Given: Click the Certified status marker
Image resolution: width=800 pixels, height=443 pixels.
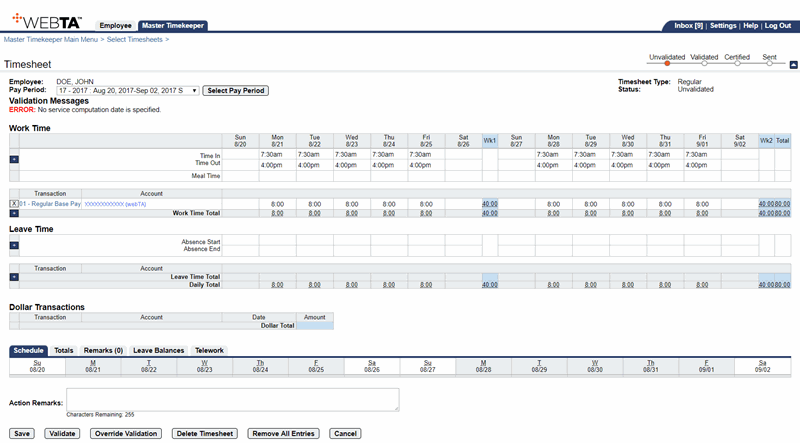Looking at the screenshot, I should pyautogui.click(x=737, y=63).
